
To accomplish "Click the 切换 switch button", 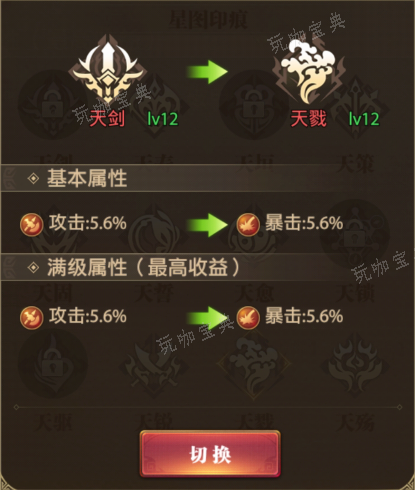I will 210,454.
